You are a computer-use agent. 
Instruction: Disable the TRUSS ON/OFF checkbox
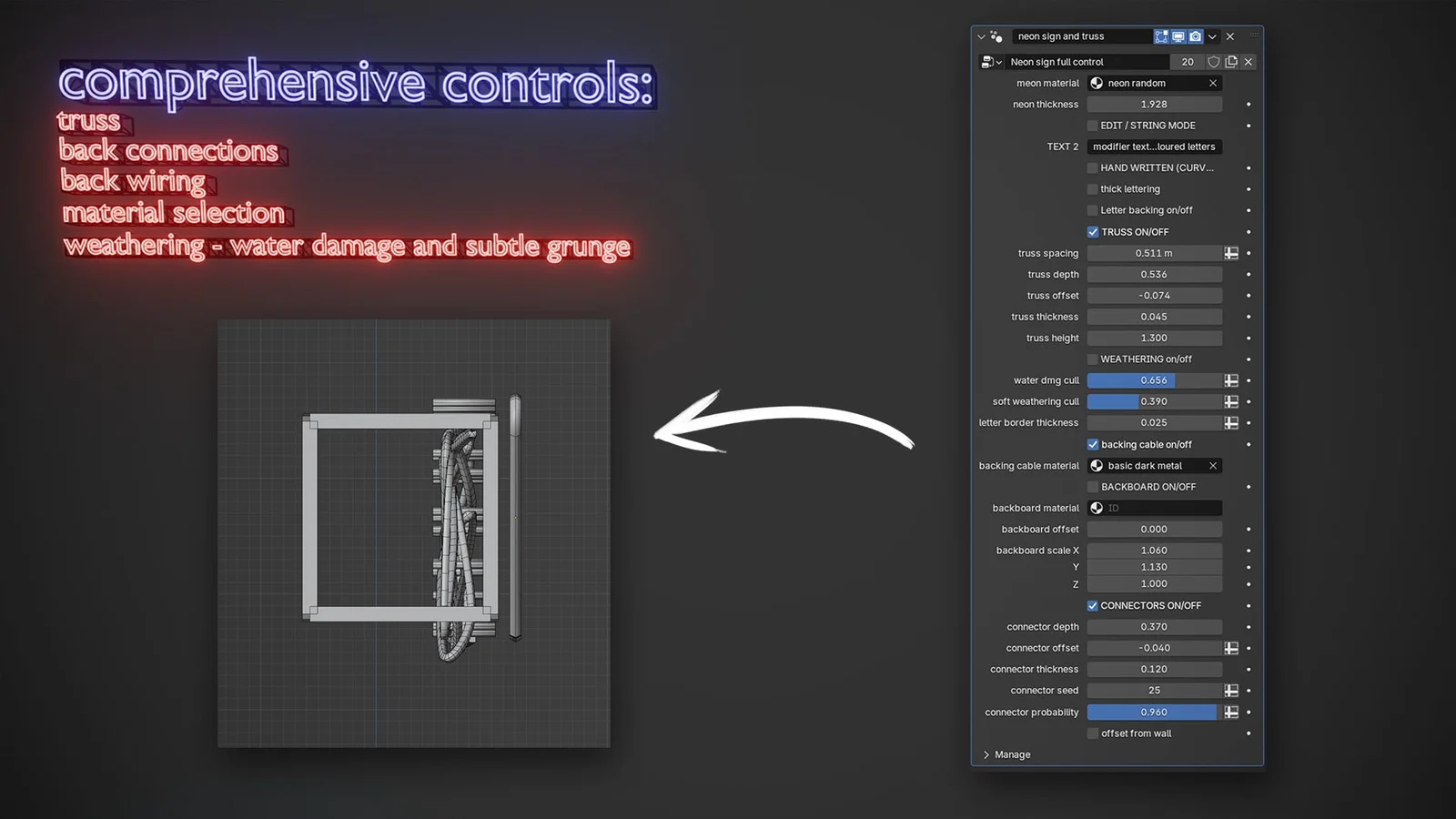coord(1093,232)
